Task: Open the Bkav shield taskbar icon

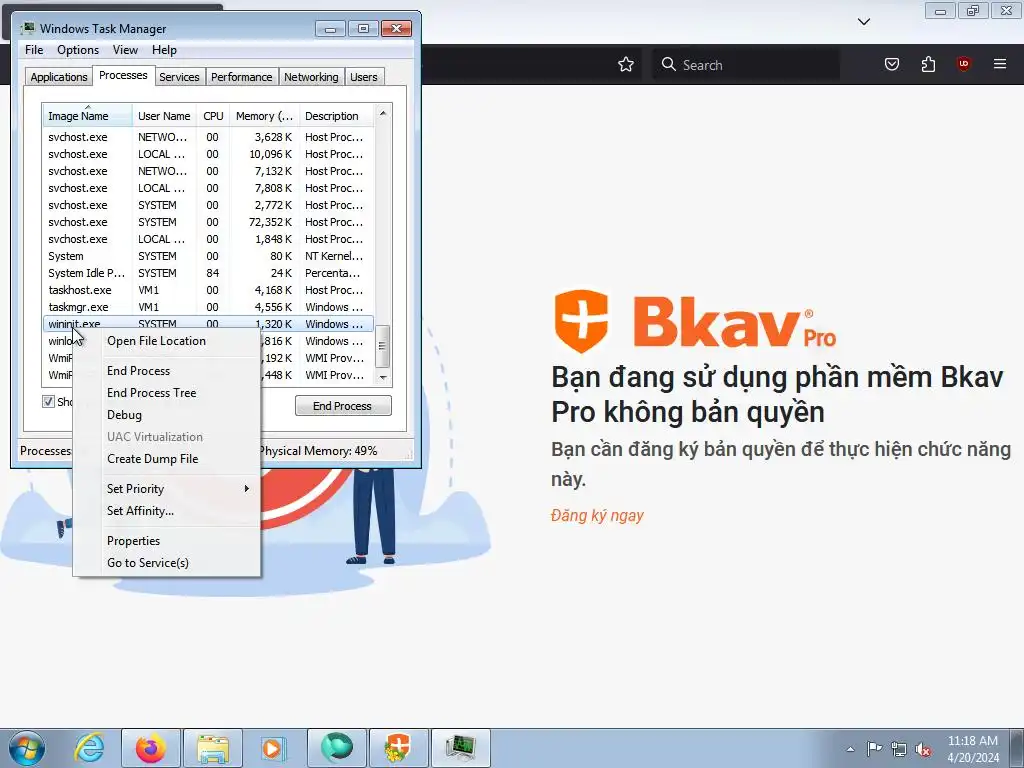Action: [399, 748]
